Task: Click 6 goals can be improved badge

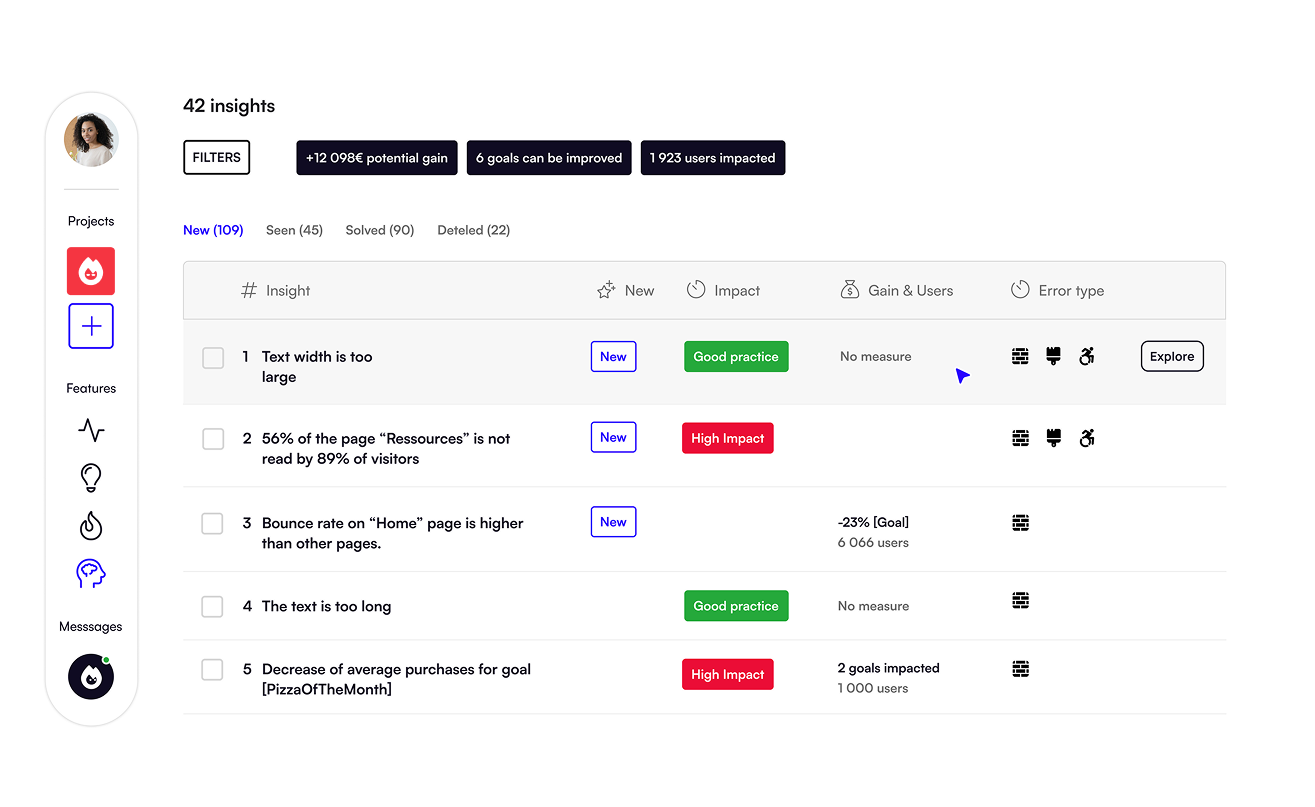Action: coord(549,158)
